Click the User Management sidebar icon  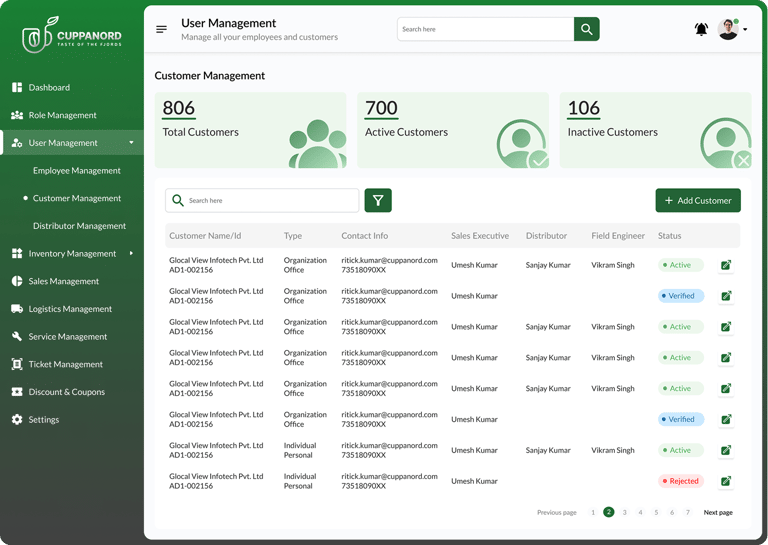tap(17, 142)
